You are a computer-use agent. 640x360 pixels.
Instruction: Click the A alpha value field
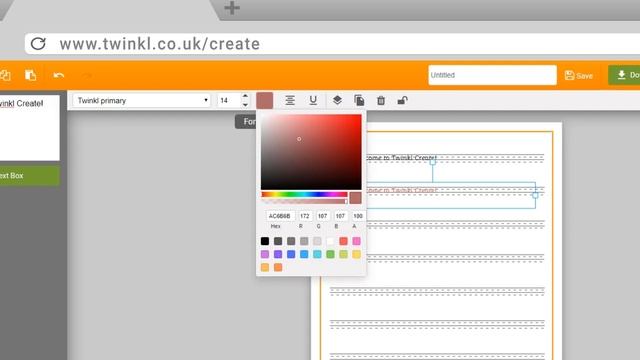pos(358,216)
